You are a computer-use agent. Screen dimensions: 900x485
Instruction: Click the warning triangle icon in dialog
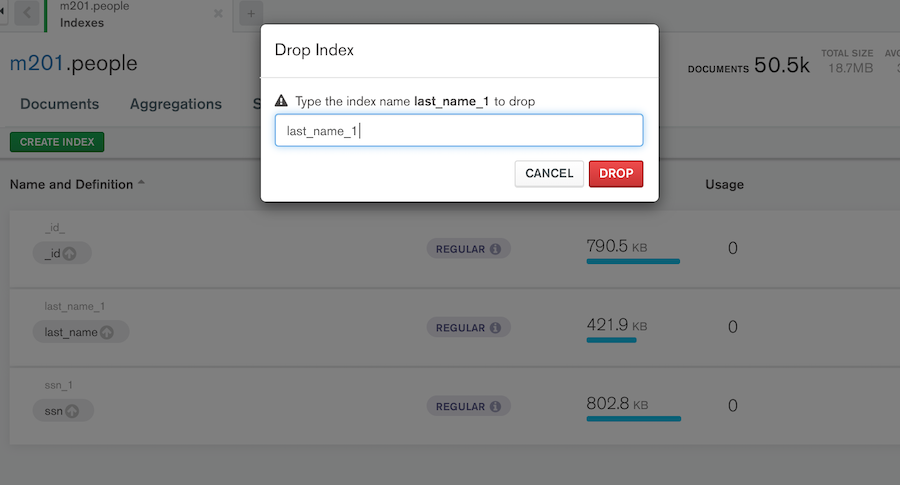click(281, 101)
